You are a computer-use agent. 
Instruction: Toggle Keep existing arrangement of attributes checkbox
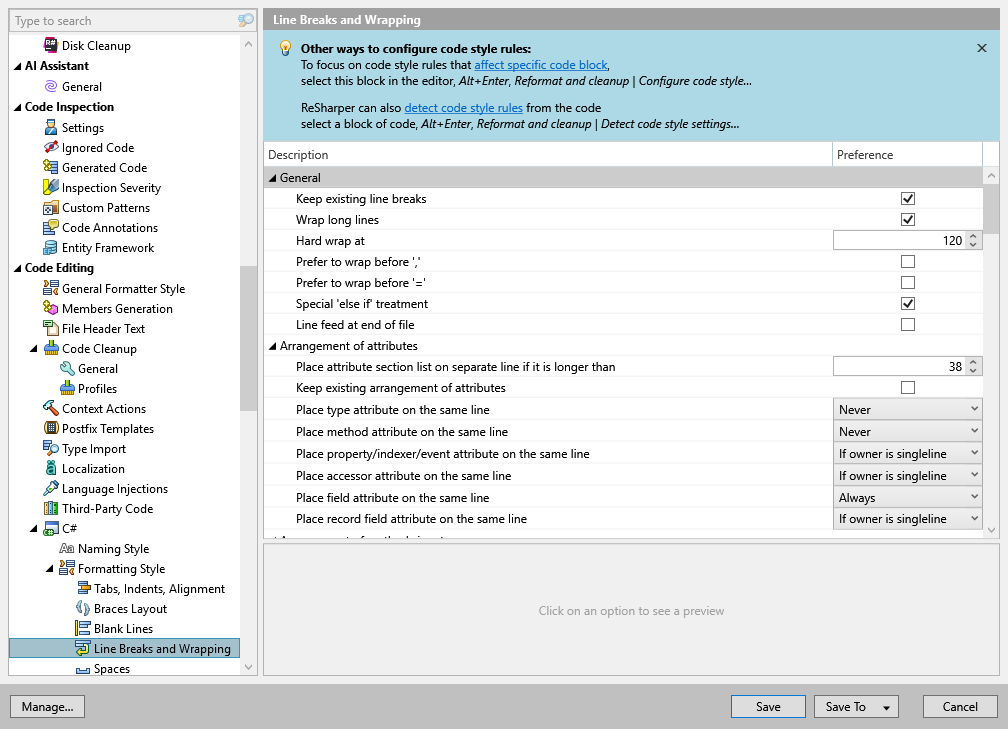click(x=908, y=388)
